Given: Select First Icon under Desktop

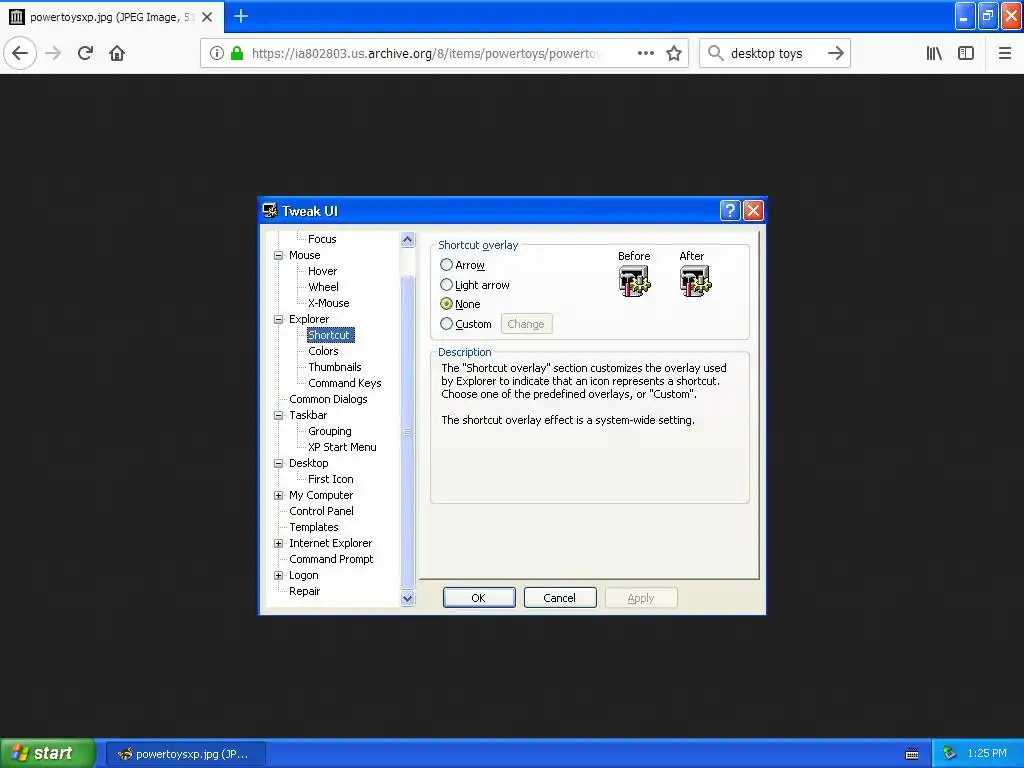Looking at the screenshot, I should 330,479.
